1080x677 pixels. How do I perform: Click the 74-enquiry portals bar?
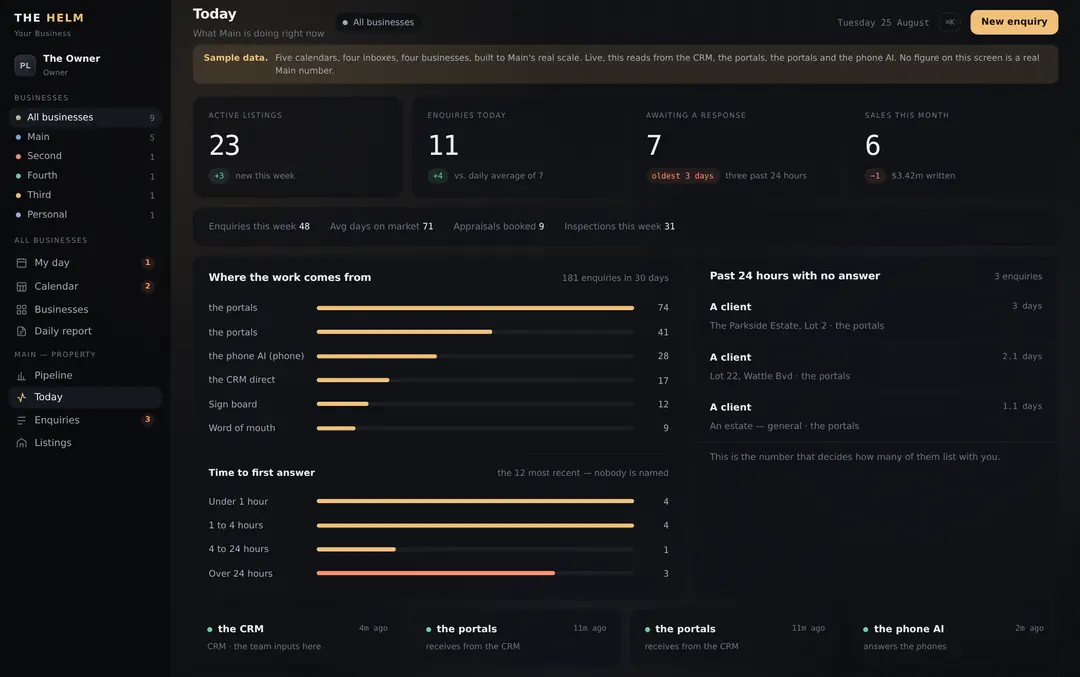[475, 308]
